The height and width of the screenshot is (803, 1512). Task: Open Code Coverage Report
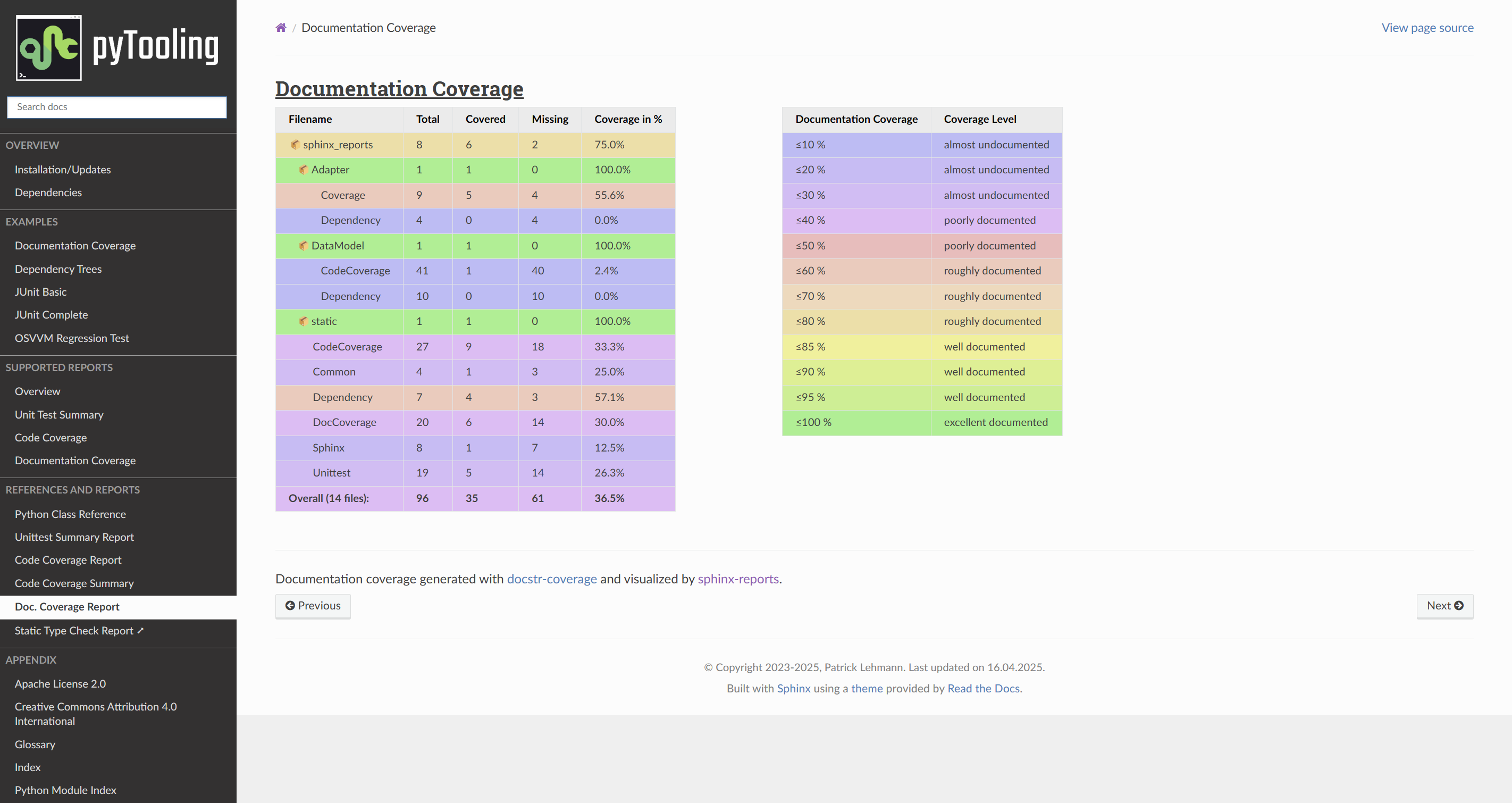(68, 559)
